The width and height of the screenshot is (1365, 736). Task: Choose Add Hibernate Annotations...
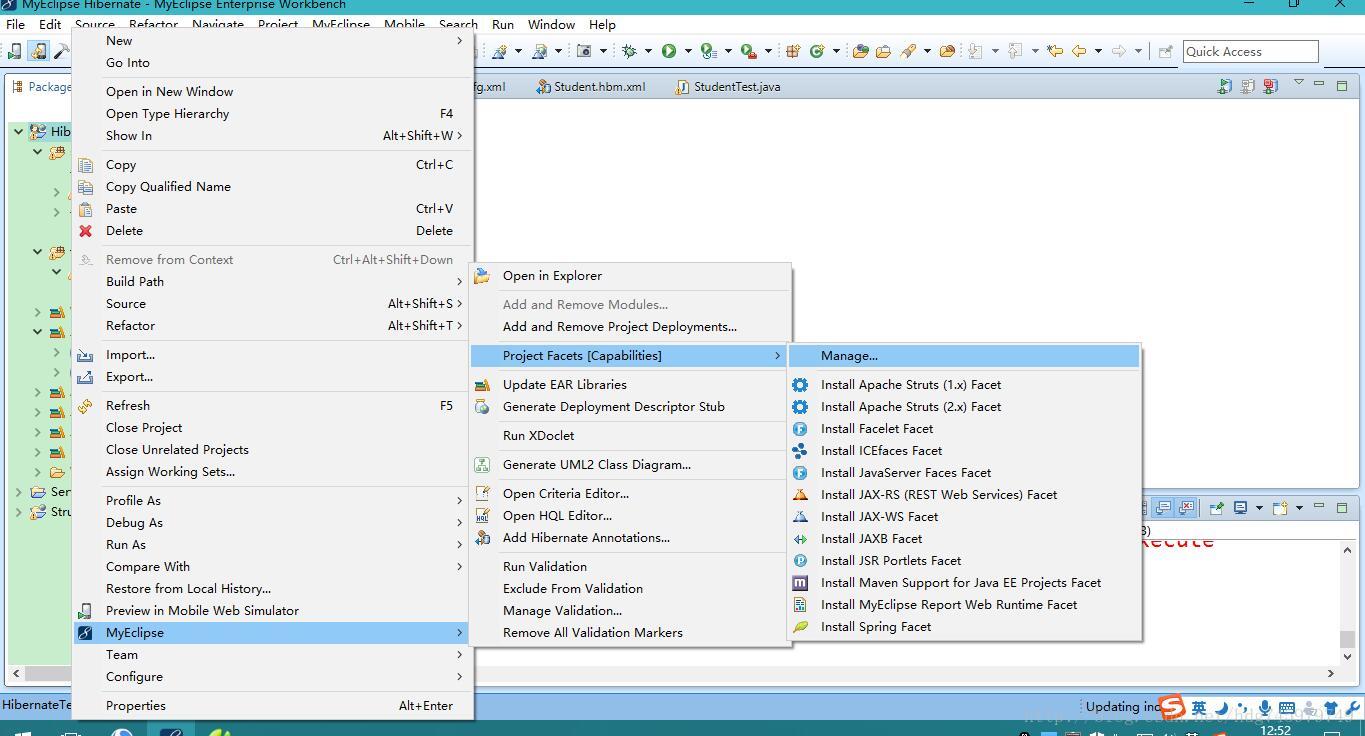(629, 538)
